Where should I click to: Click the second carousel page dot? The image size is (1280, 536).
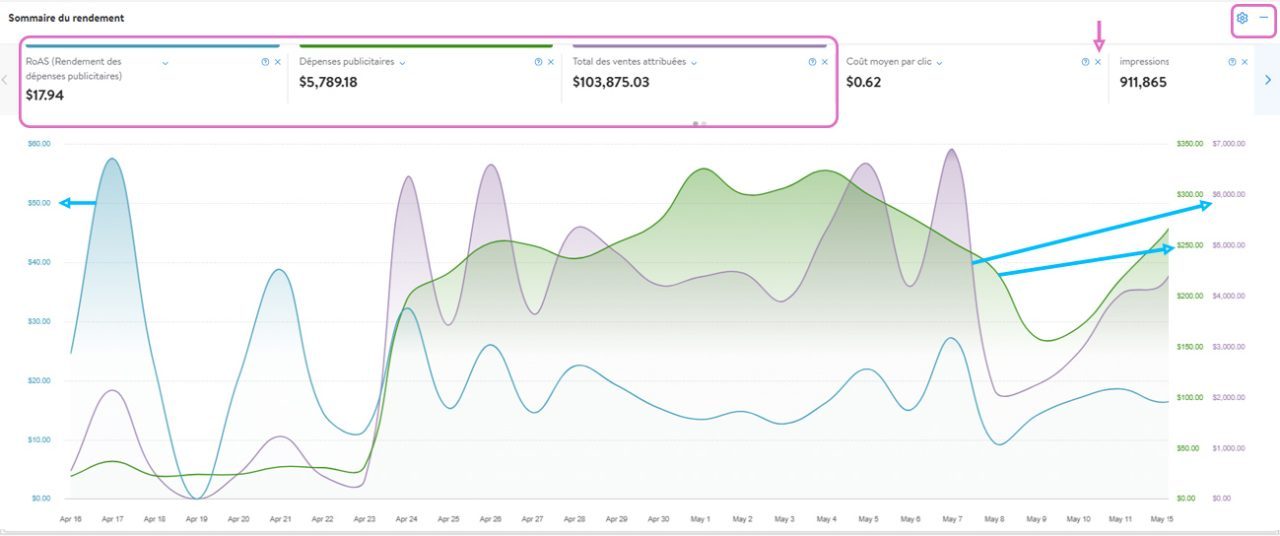(x=704, y=124)
